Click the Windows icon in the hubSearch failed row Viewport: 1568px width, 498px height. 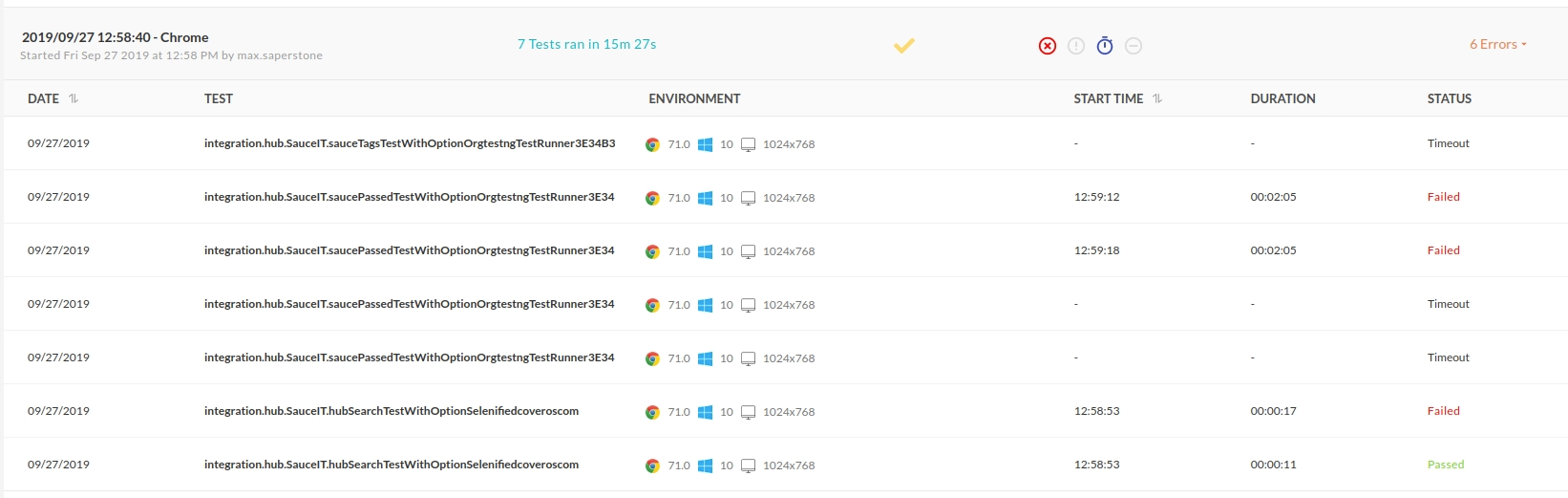705,412
